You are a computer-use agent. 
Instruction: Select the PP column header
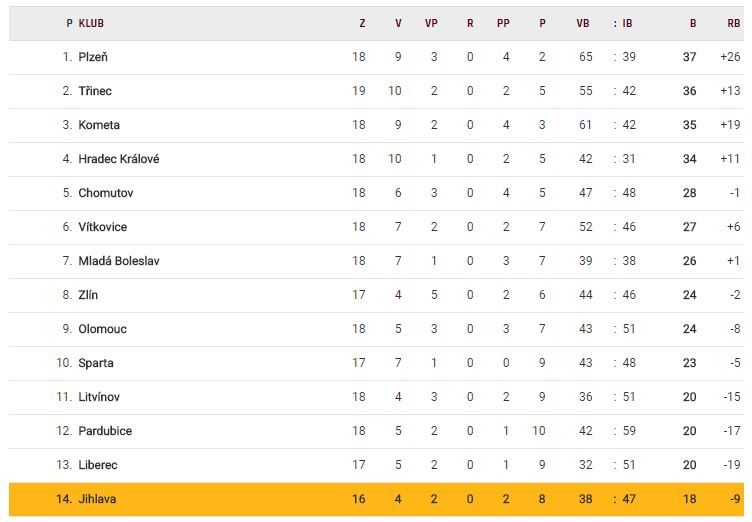click(503, 23)
